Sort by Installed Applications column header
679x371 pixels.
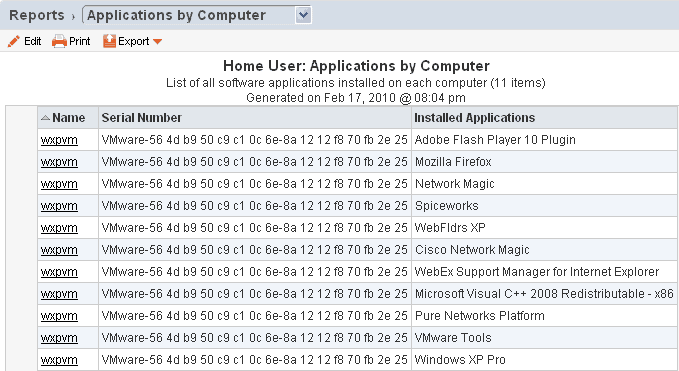[544, 118]
